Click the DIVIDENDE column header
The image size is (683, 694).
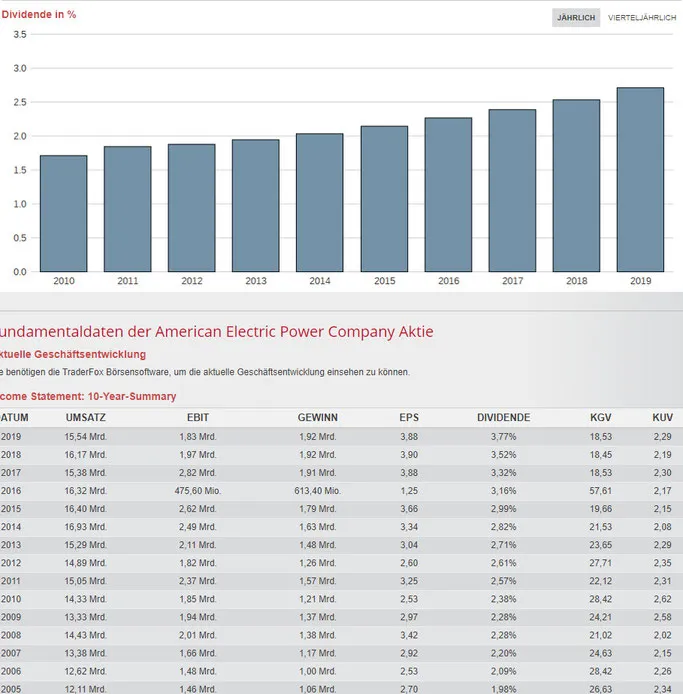(503, 417)
